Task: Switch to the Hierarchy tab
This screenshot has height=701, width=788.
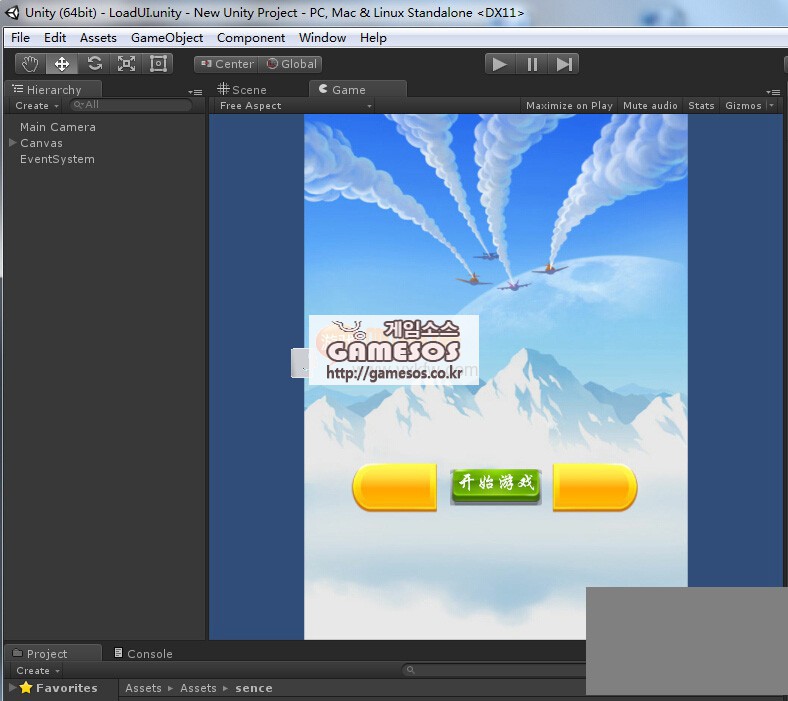Action: tap(54, 89)
